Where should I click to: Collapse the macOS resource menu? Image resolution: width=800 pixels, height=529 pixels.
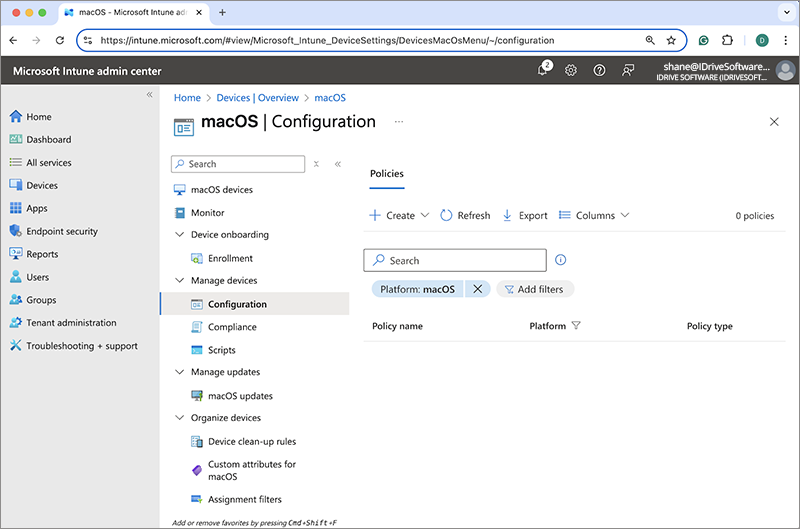pos(338,164)
